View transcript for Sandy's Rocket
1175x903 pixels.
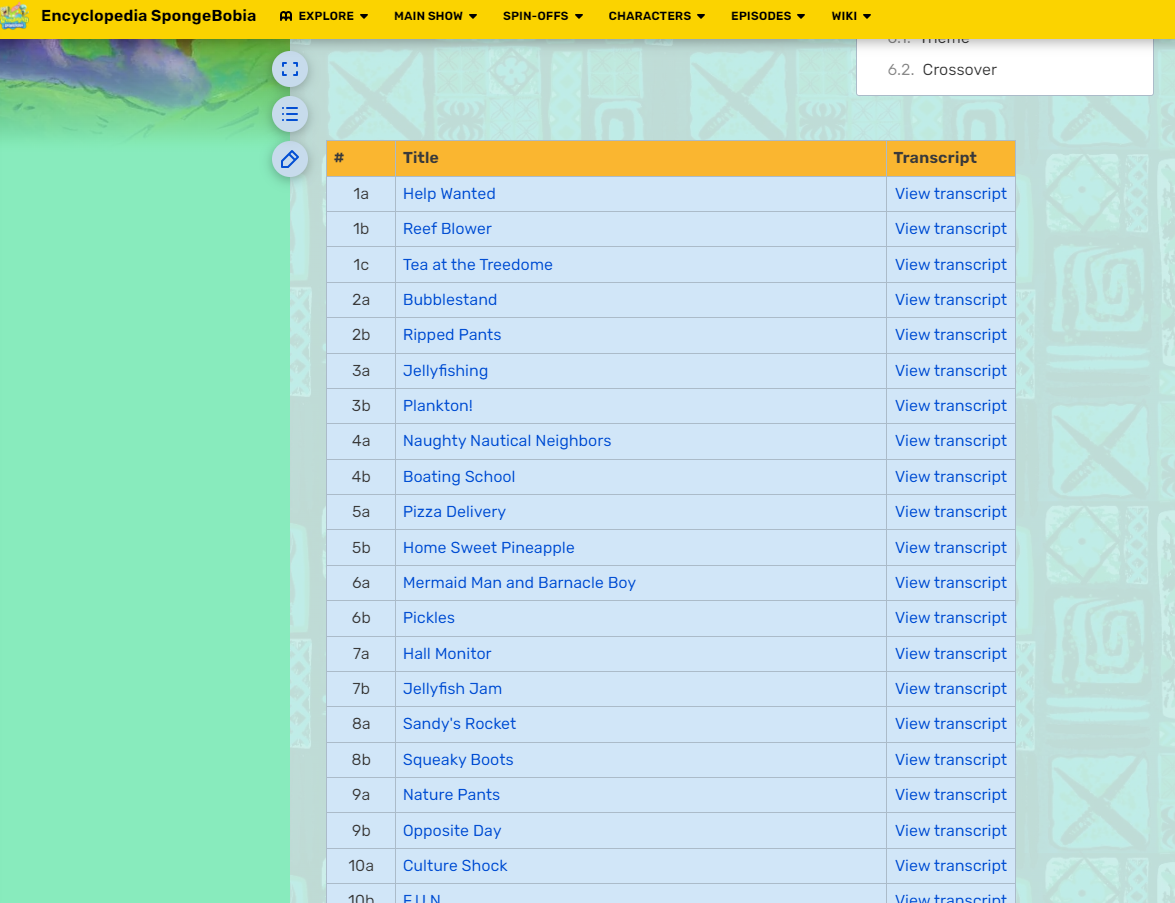[x=950, y=724]
